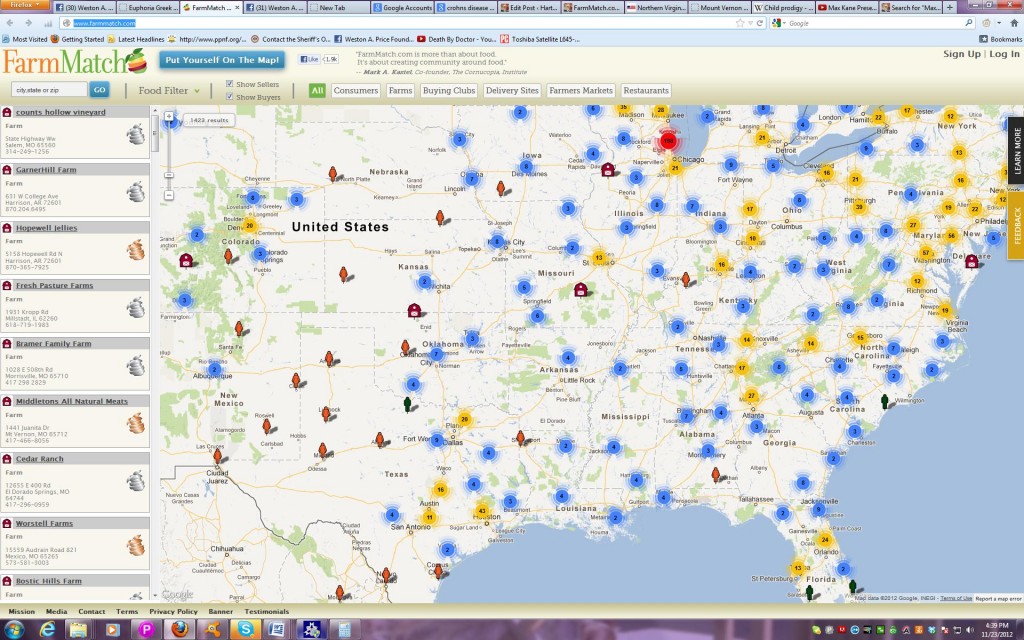This screenshot has width=1024, height=640.
Task: Toggle the Show Buyers checkbox
Action: [229, 96]
